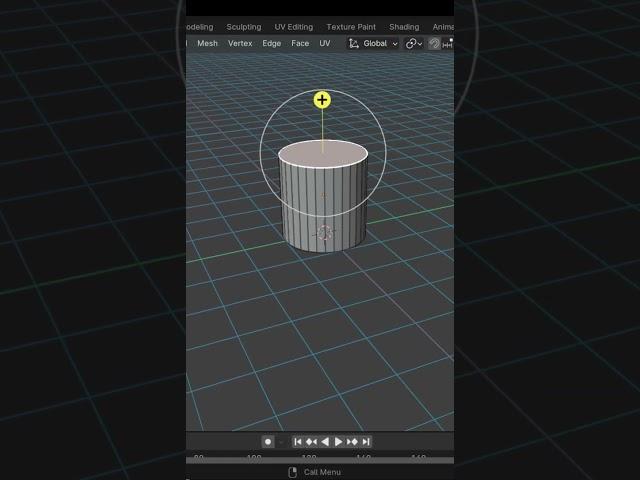This screenshot has width=640, height=480.
Task: Play the animation in reverse
Action: (325, 442)
